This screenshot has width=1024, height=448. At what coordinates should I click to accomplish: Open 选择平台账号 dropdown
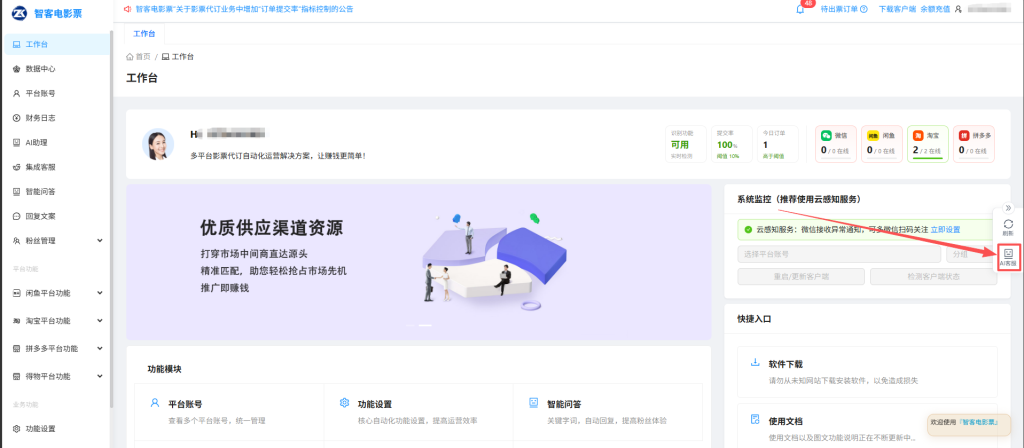(839, 254)
